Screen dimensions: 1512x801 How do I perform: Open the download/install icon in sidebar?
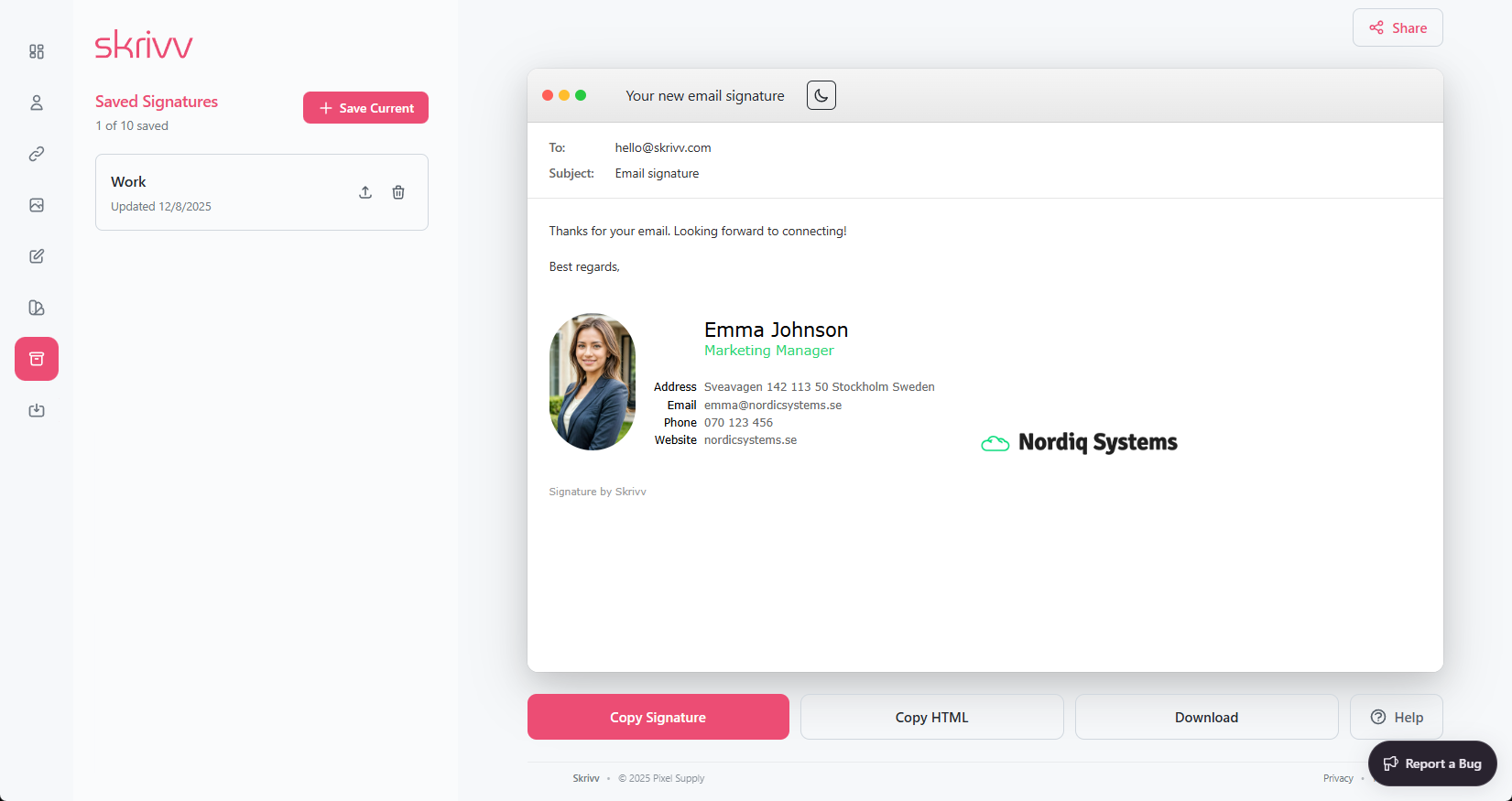(x=37, y=410)
